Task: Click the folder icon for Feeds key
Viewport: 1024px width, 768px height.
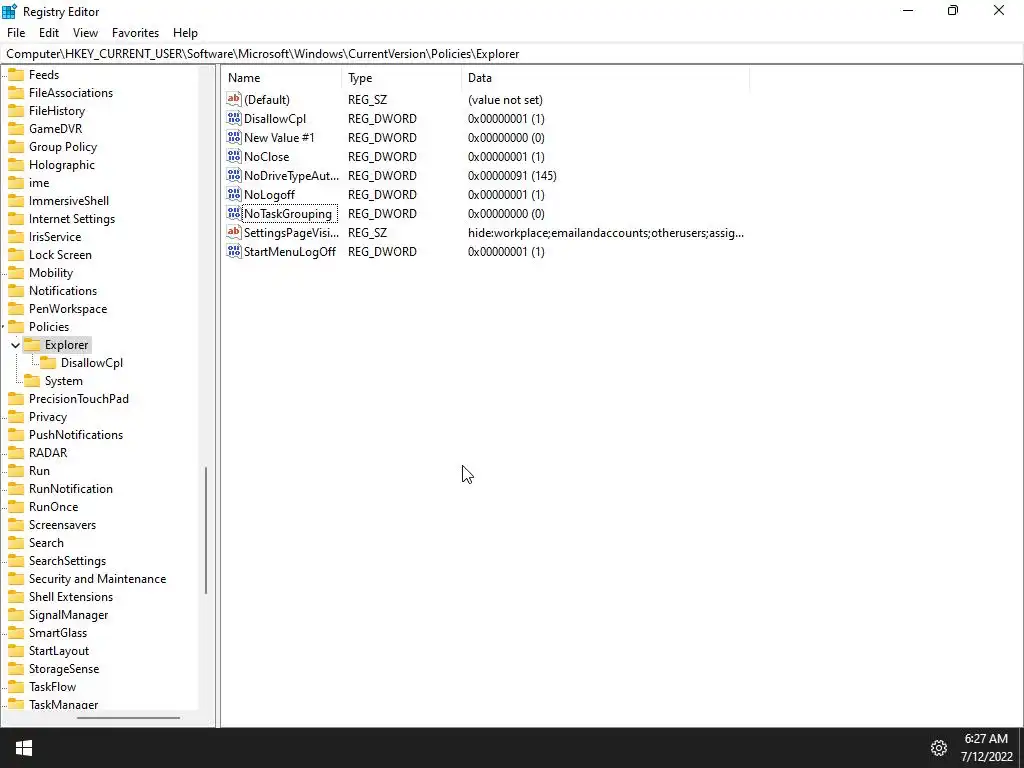Action: [16, 74]
